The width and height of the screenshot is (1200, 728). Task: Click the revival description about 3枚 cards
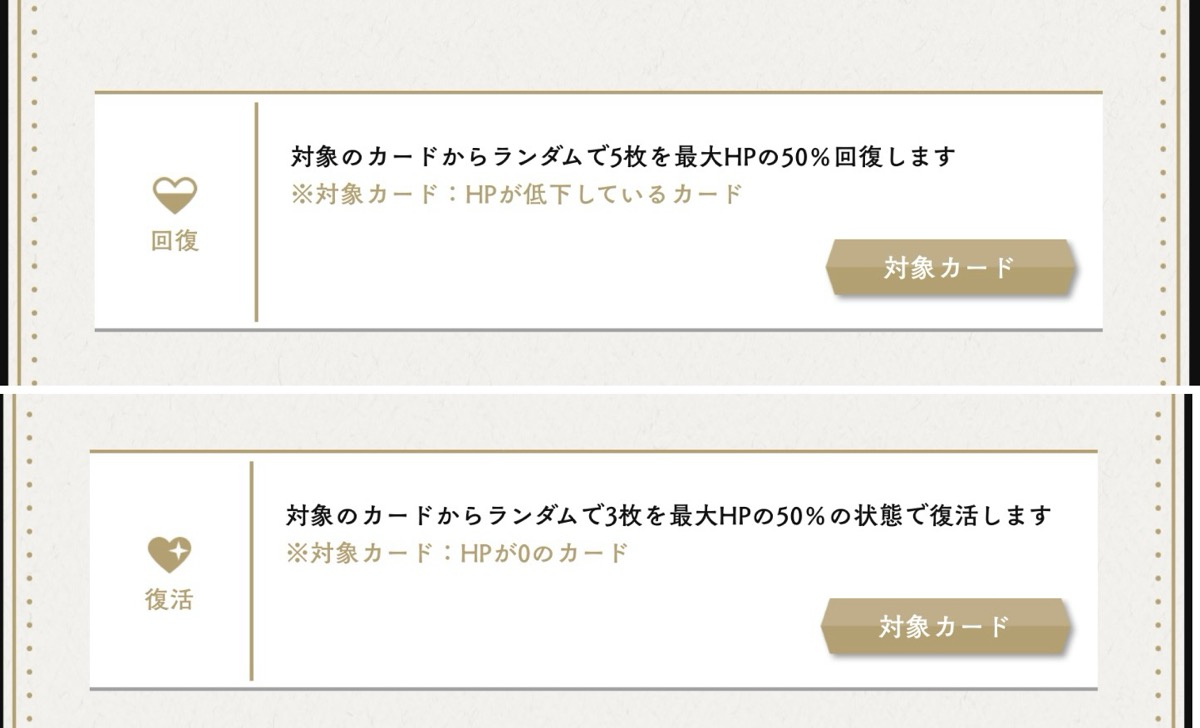669,516
